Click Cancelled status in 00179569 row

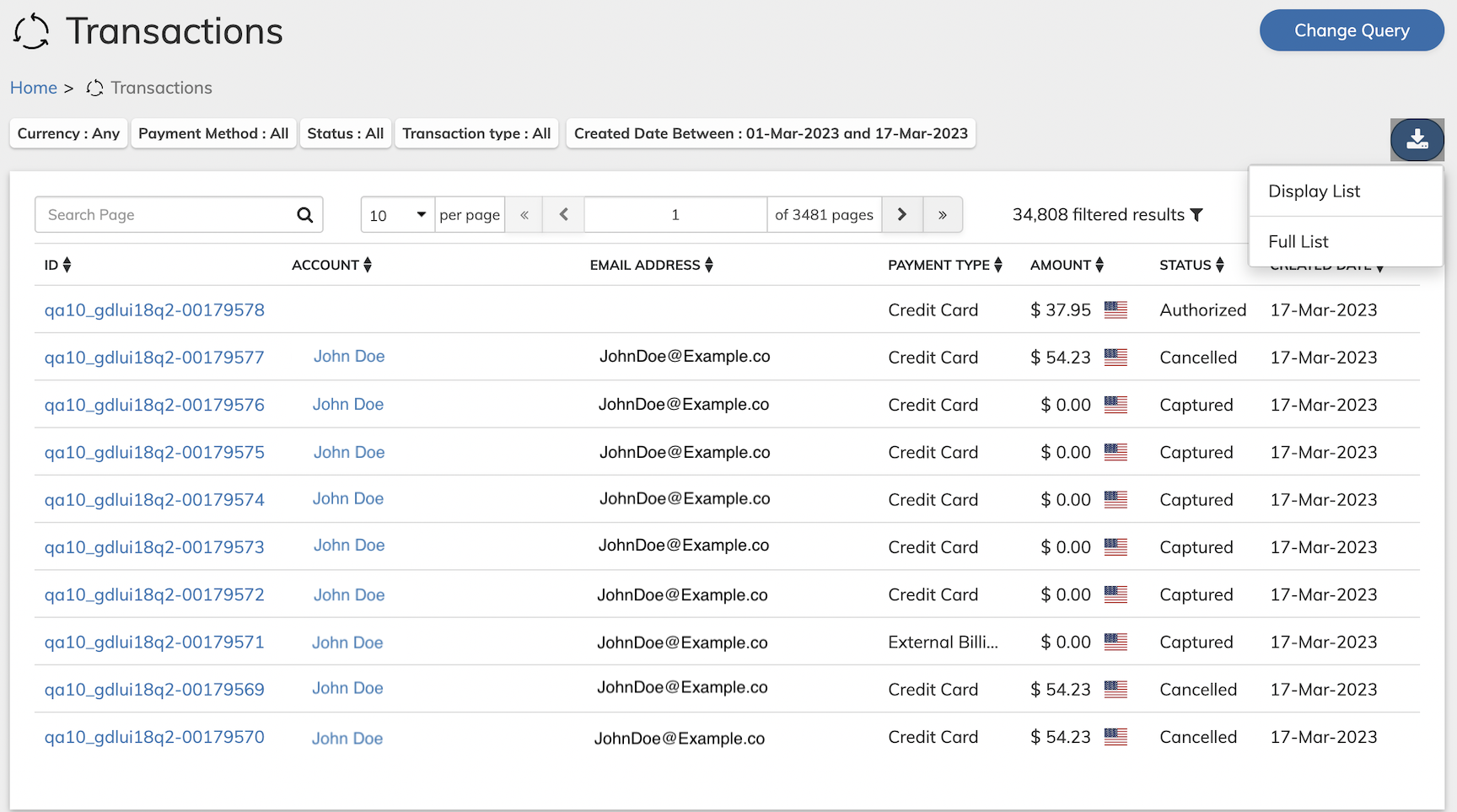[x=1198, y=690]
